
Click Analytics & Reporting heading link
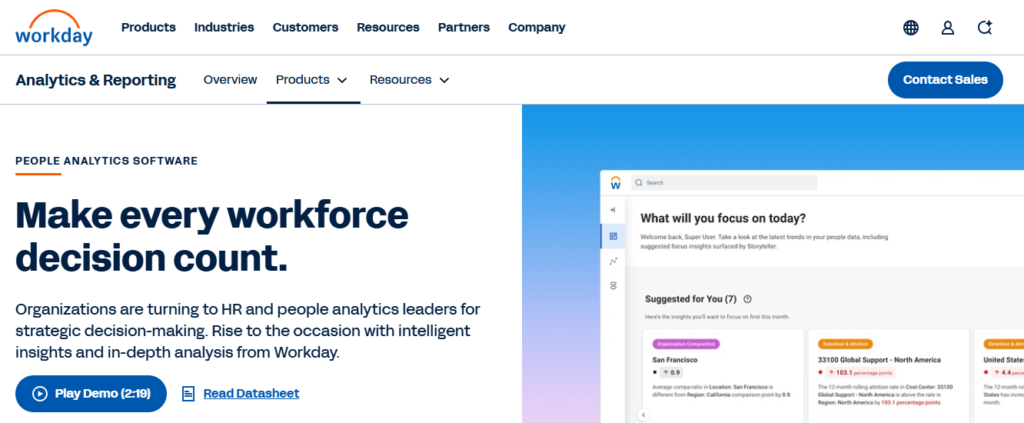pyautogui.click(x=96, y=80)
